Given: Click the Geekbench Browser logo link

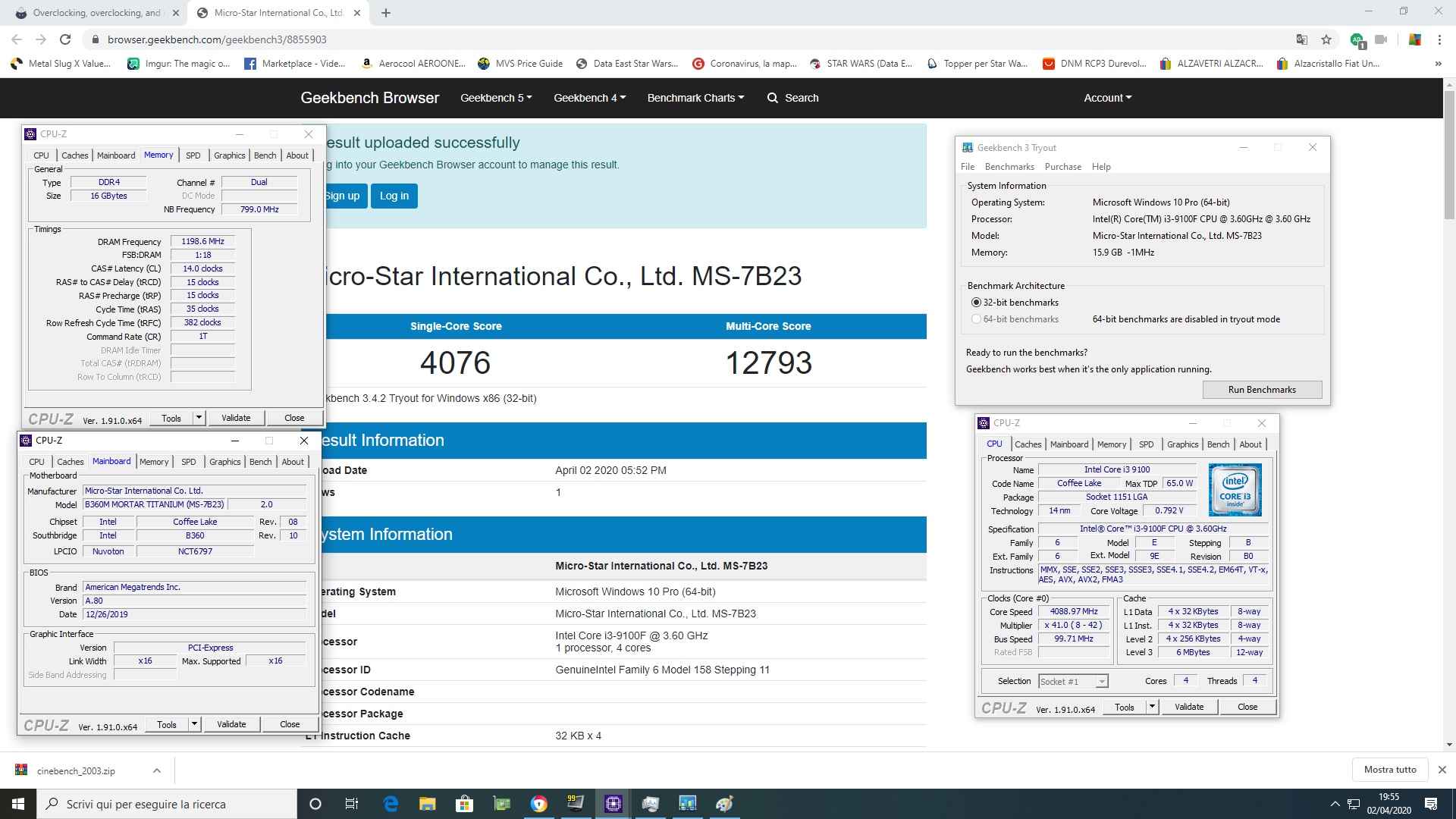Looking at the screenshot, I should [x=369, y=98].
